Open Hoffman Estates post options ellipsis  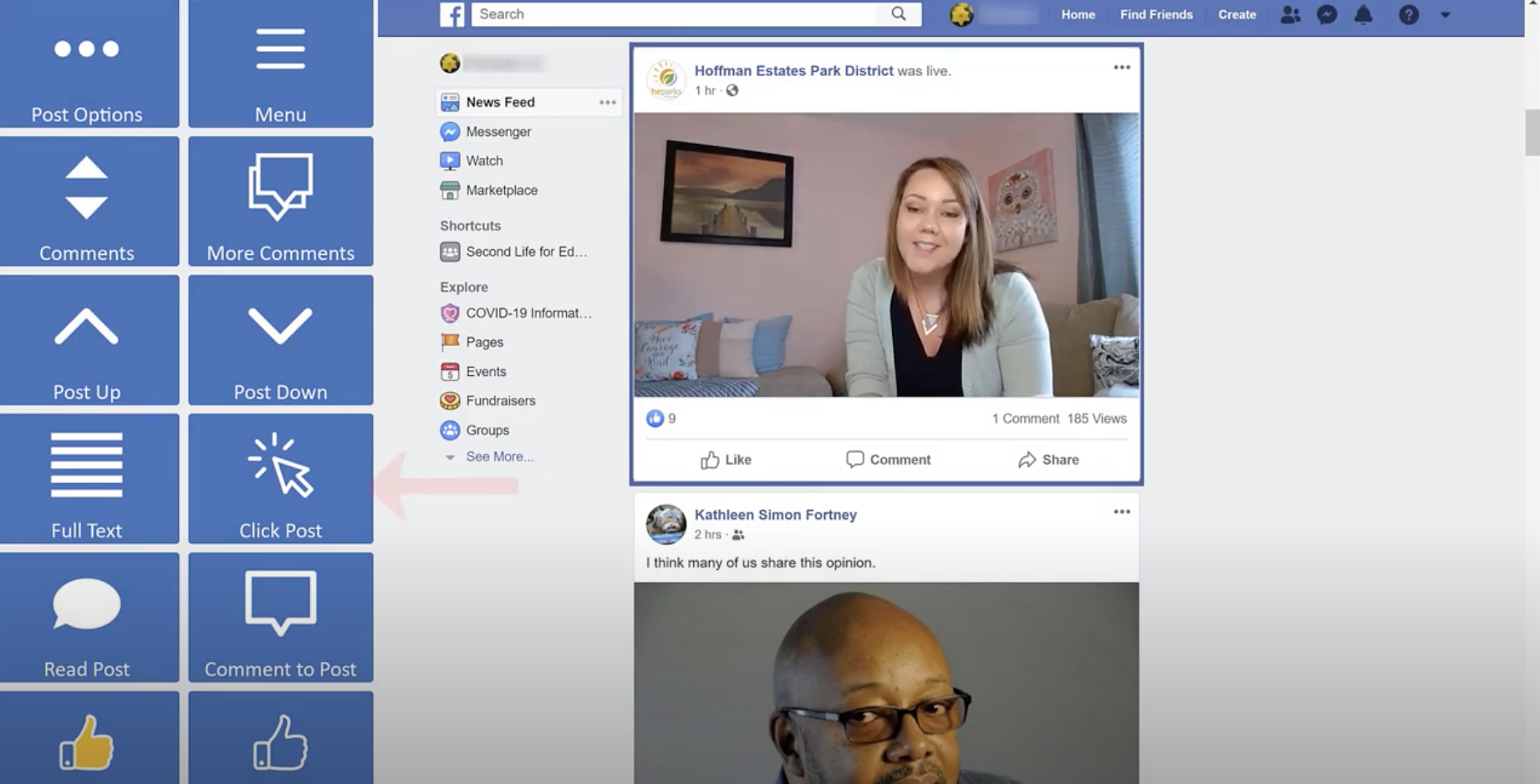click(x=1122, y=68)
